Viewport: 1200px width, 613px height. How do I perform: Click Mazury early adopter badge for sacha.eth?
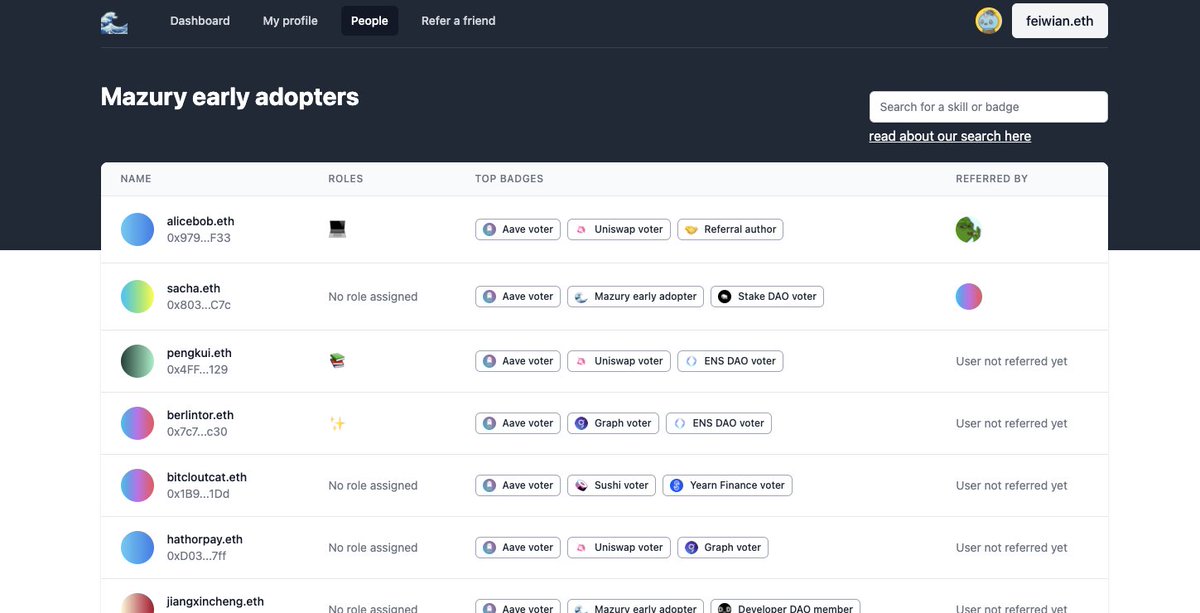click(636, 296)
